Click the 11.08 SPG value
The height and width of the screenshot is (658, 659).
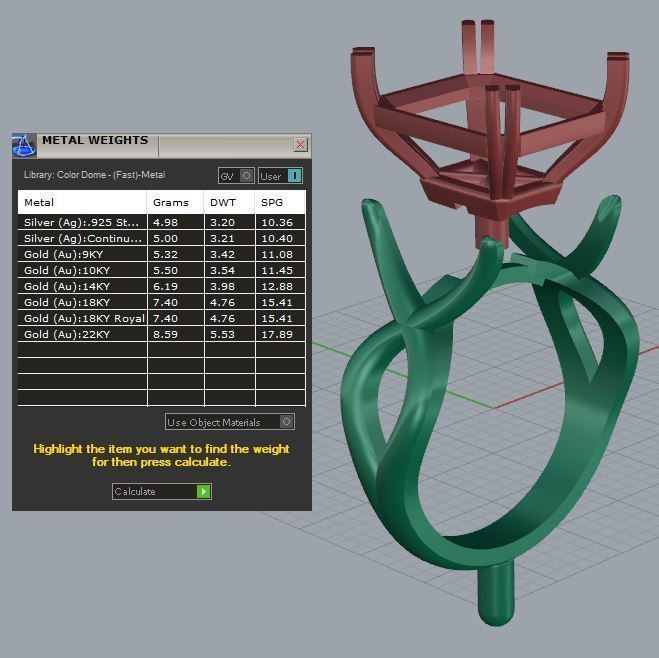tap(277, 254)
